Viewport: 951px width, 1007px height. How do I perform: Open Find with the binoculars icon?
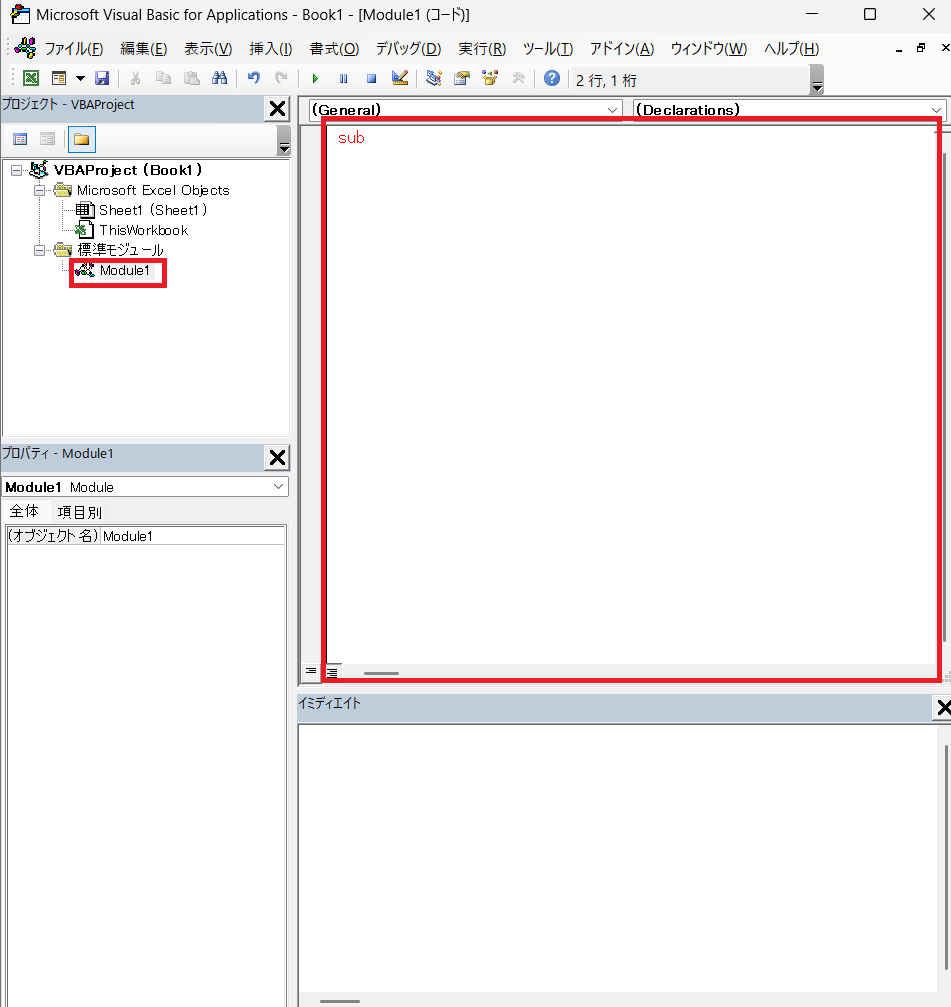point(220,78)
